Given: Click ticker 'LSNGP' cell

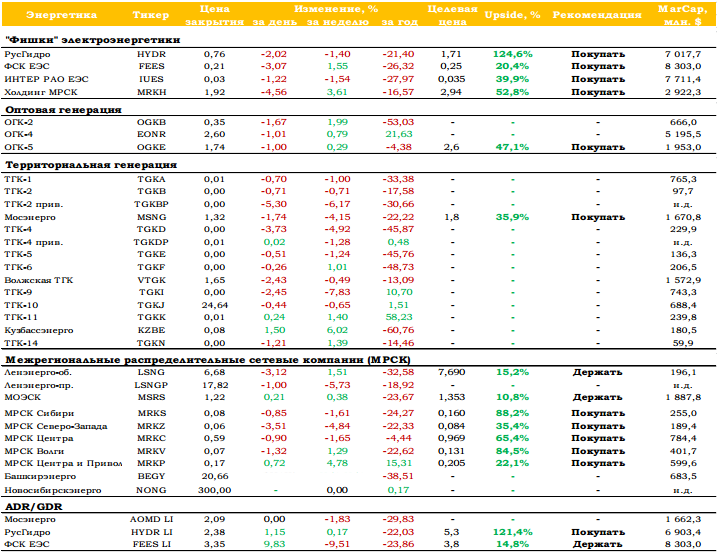Looking at the screenshot, I should pyautogui.click(x=152, y=386).
